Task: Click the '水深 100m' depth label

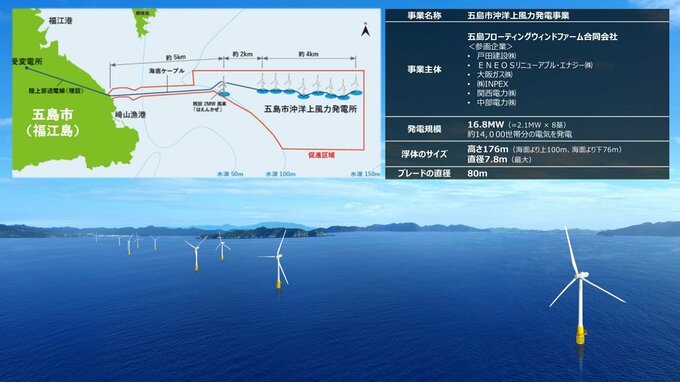Action: [281, 174]
